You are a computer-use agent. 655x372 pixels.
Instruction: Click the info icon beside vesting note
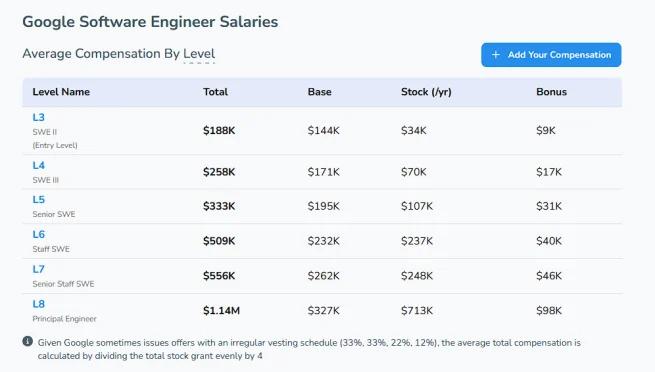[28, 342]
